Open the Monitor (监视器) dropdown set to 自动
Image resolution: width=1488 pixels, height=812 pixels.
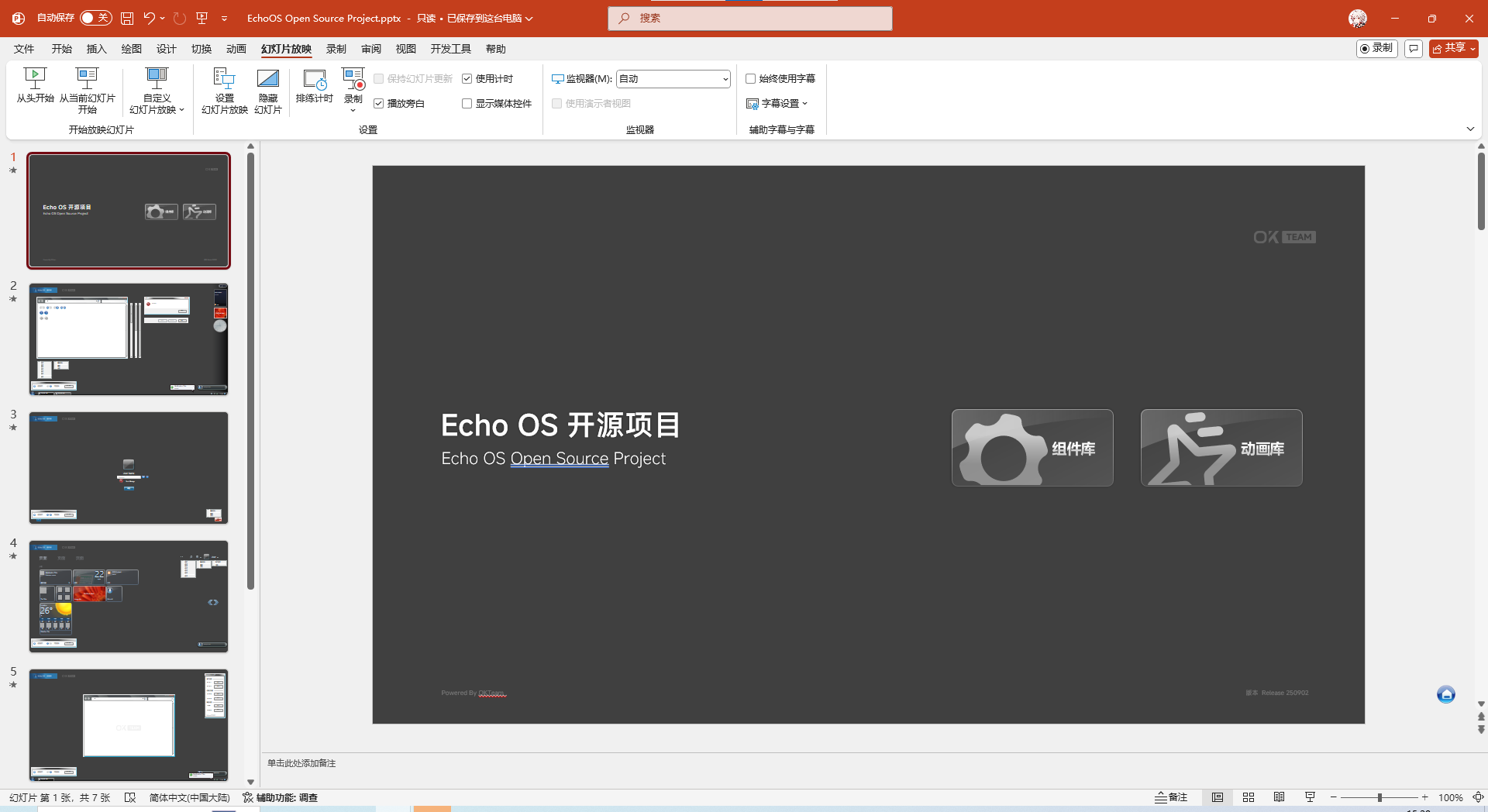click(673, 79)
